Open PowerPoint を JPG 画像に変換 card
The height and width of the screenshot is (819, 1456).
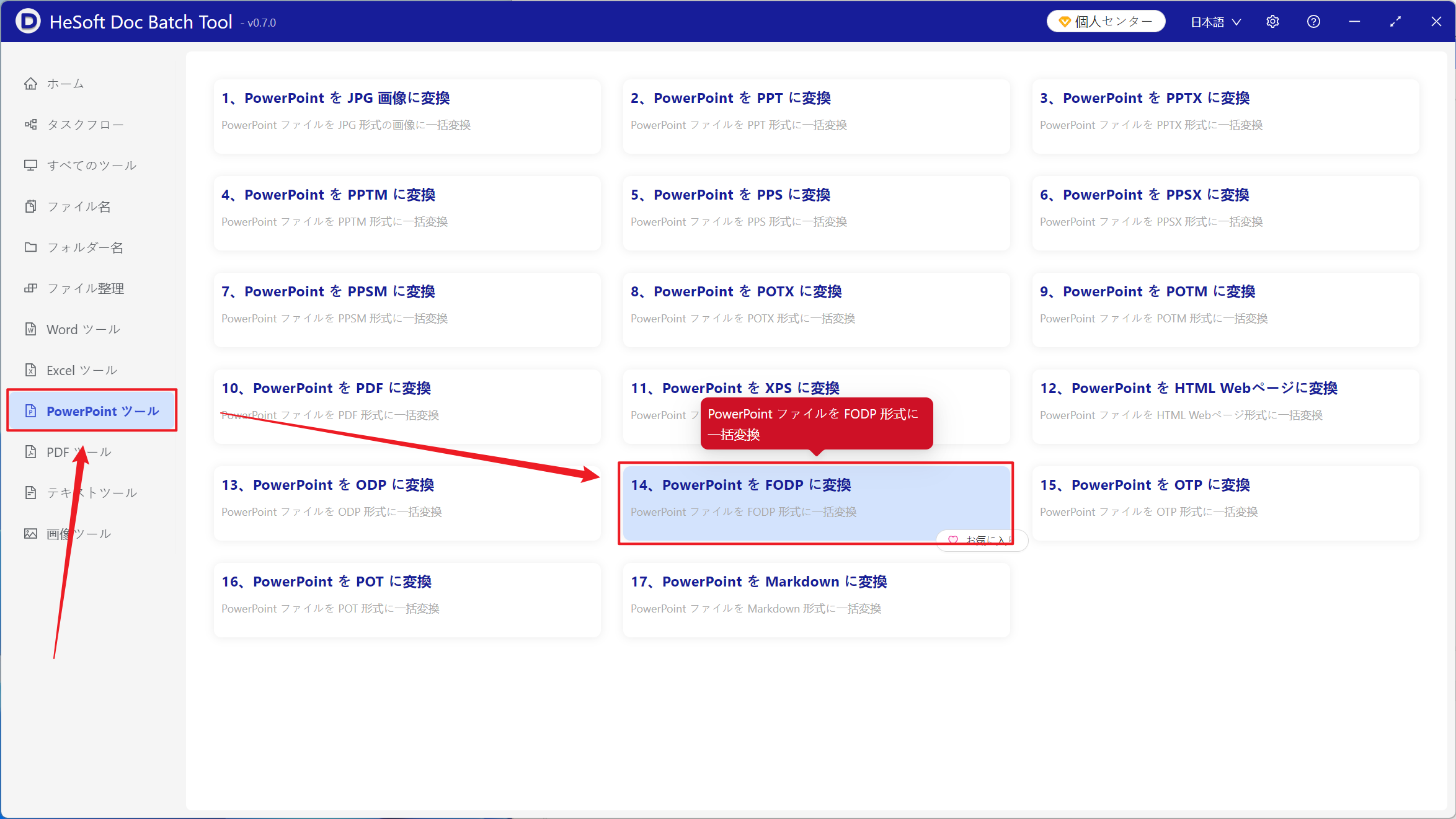click(x=407, y=117)
